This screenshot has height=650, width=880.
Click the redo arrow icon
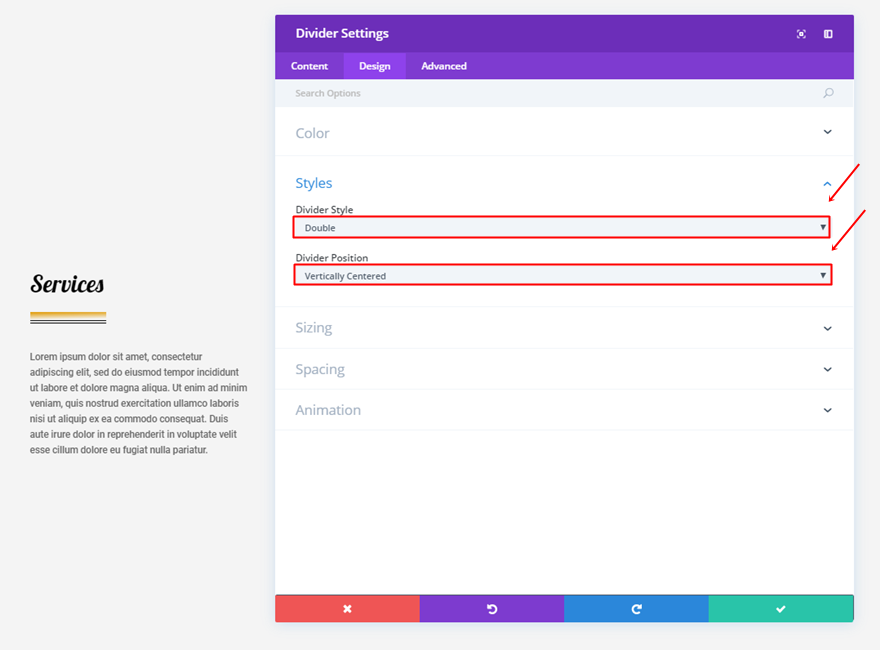[x=636, y=608]
